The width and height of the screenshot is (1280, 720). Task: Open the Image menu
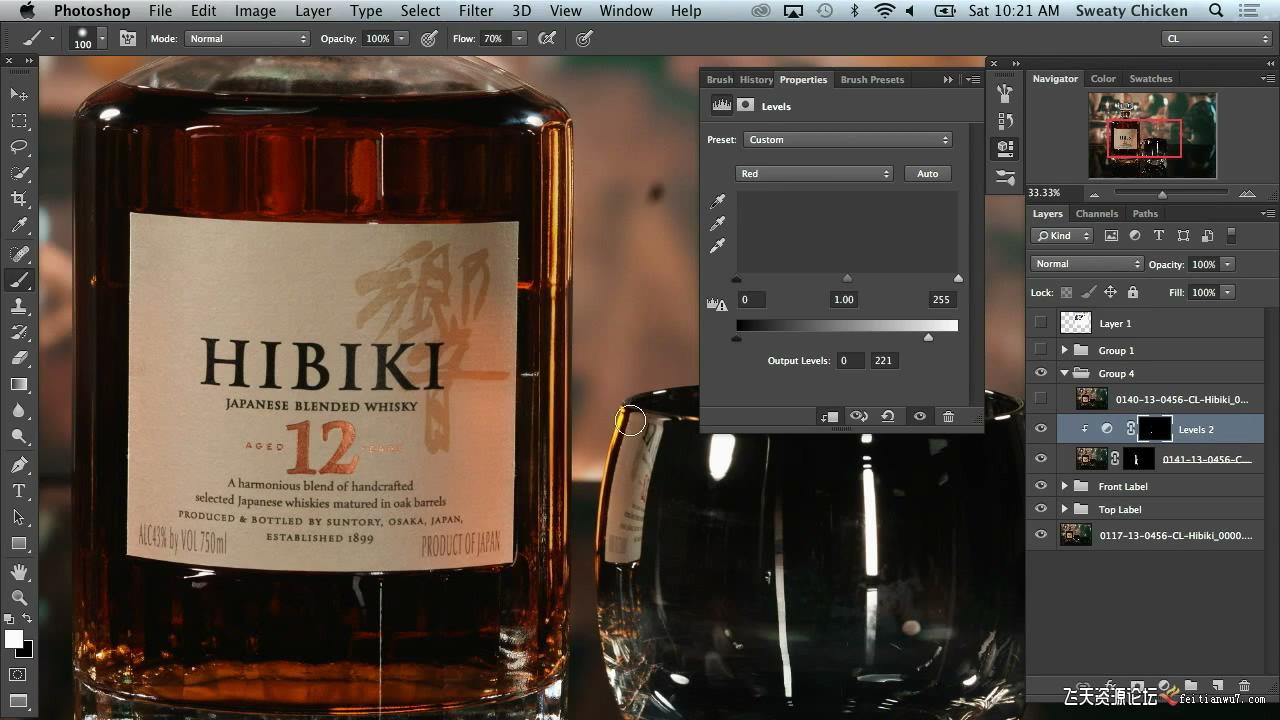click(255, 11)
